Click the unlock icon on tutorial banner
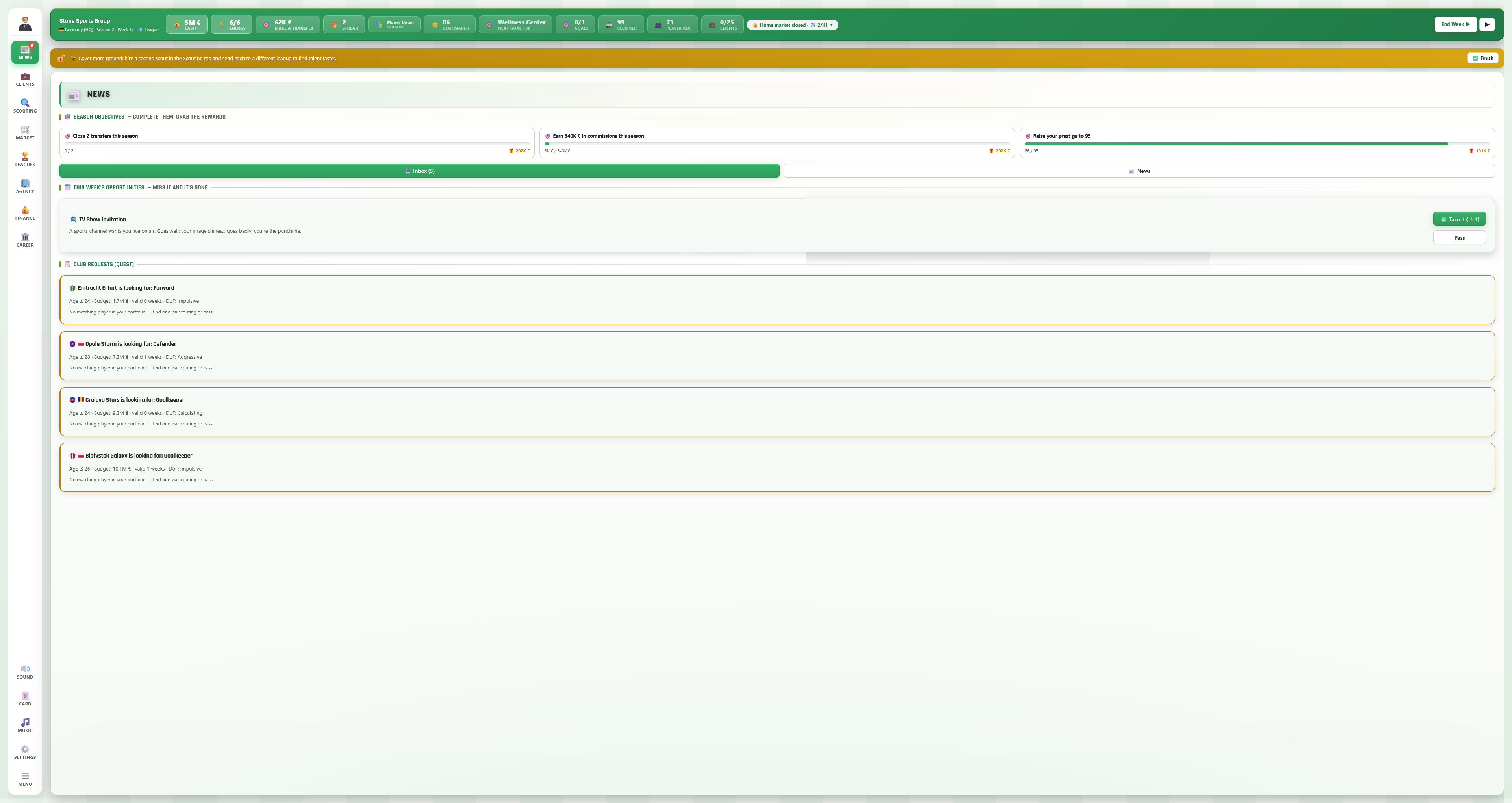Image resolution: width=1512 pixels, height=803 pixels. tap(61, 58)
